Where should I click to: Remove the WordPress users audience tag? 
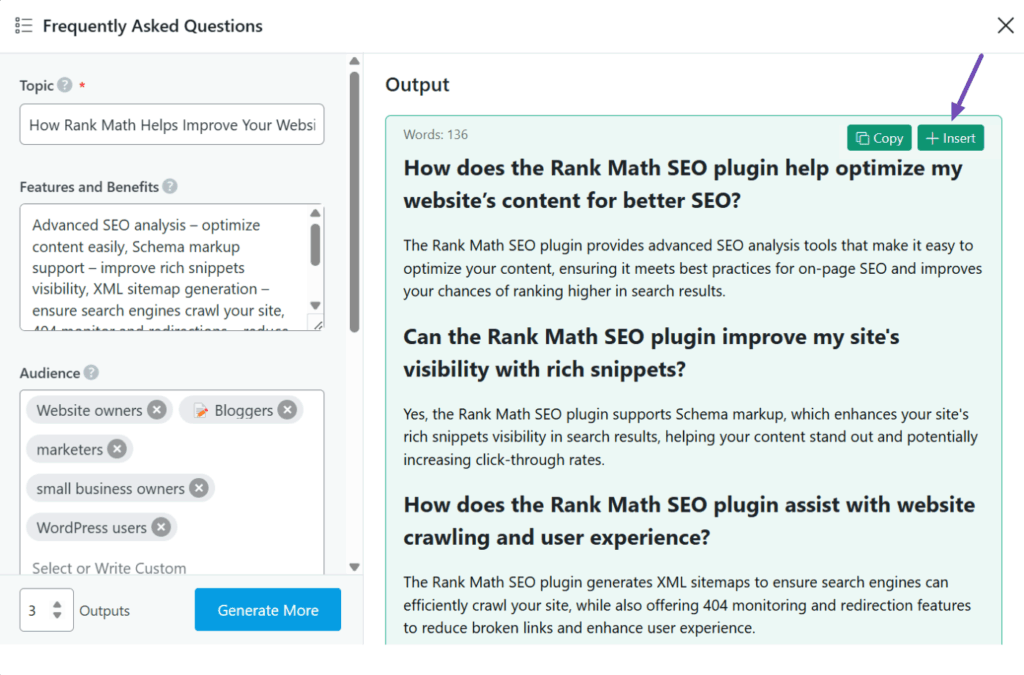tap(162, 527)
